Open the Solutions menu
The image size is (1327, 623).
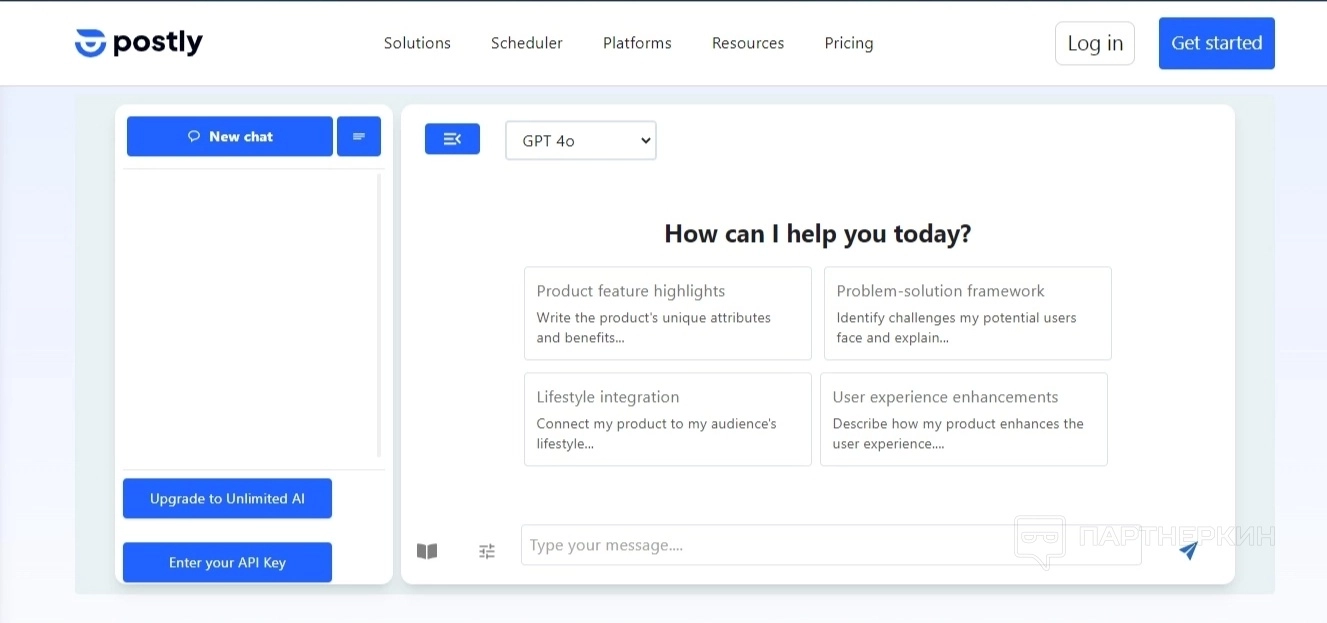[417, 43]
